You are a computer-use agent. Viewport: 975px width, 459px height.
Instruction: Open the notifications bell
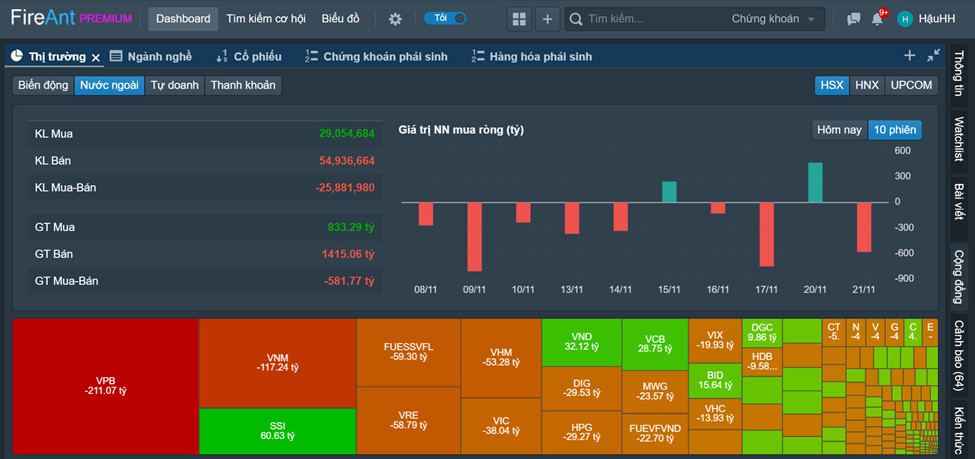pyautogui.click(x=877, y=19)
